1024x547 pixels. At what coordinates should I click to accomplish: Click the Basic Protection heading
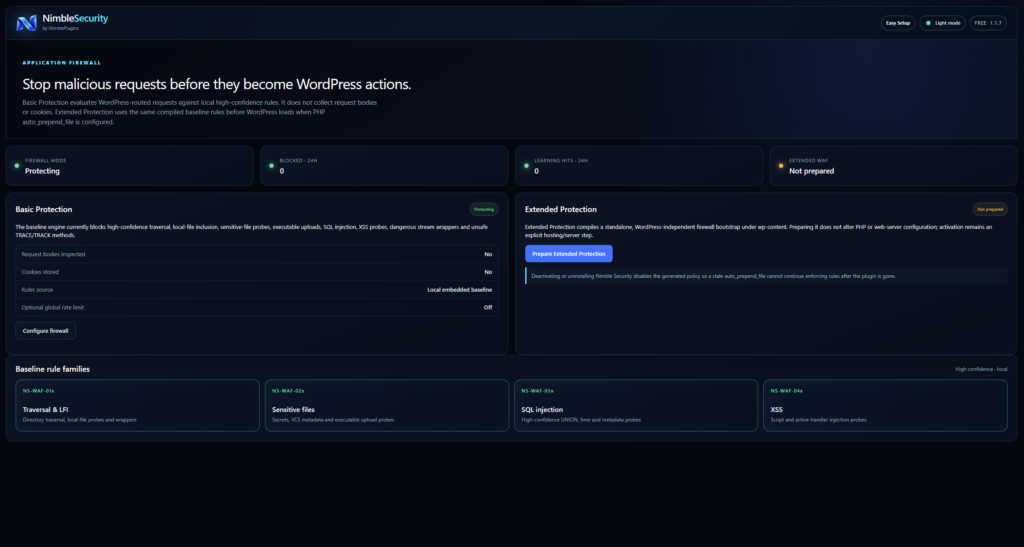click(x=44, y=210)
